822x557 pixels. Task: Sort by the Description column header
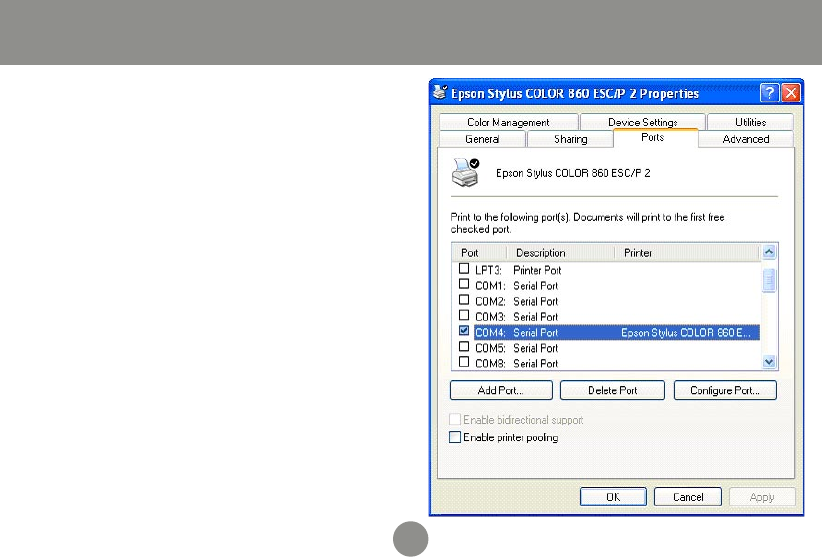[x=560, y=253]
